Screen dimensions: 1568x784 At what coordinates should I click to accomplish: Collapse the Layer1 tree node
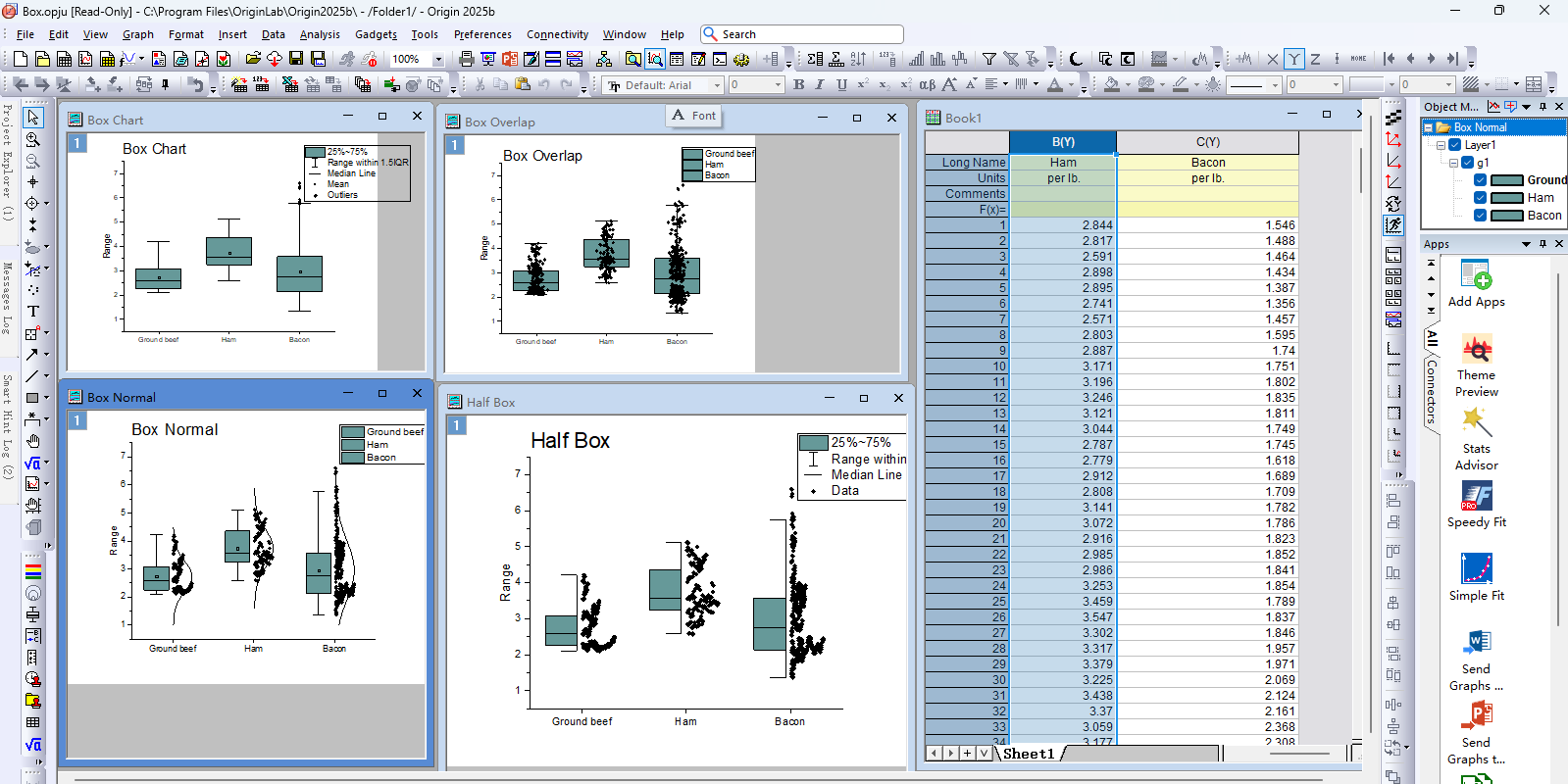pyautogui.click(x=1441, y=145)
